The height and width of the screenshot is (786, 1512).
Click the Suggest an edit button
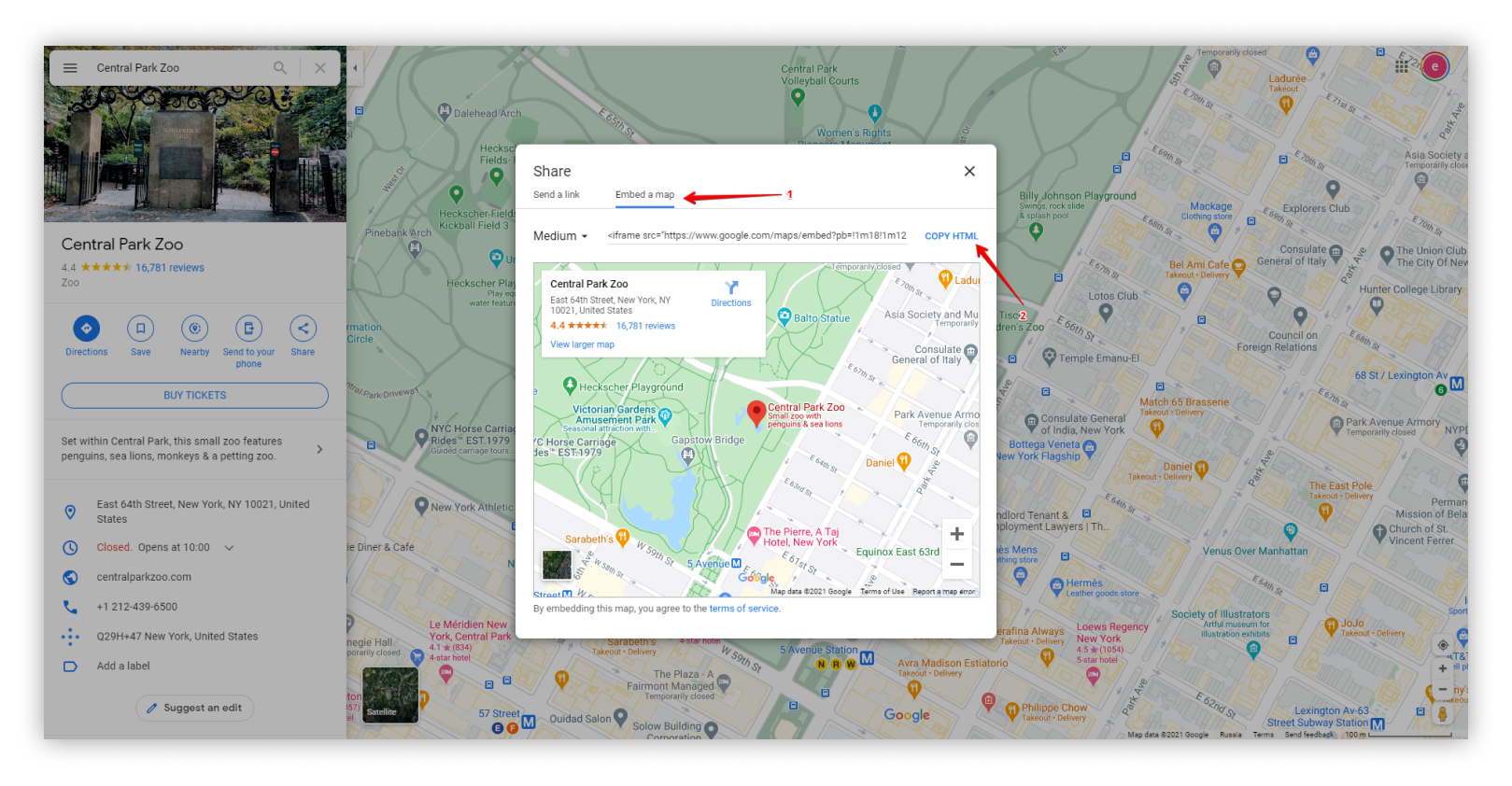click(x=195, y=709)
